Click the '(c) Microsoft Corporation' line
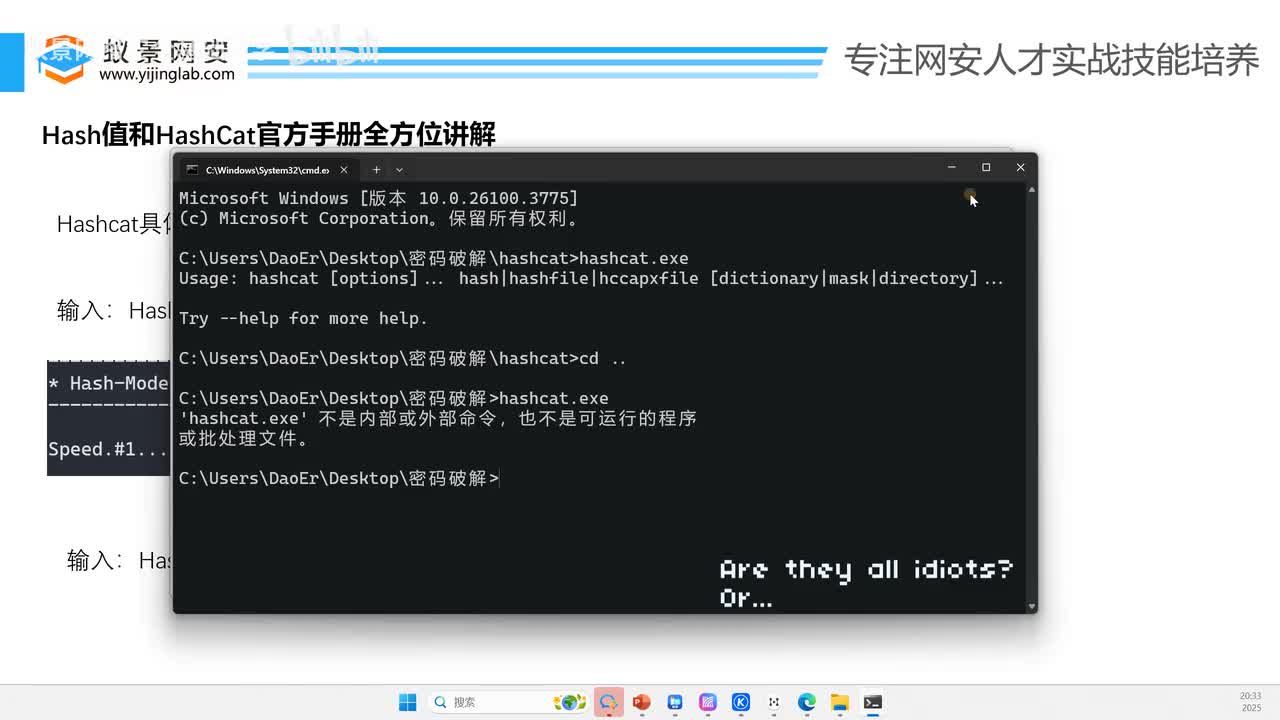 point(378,218)
